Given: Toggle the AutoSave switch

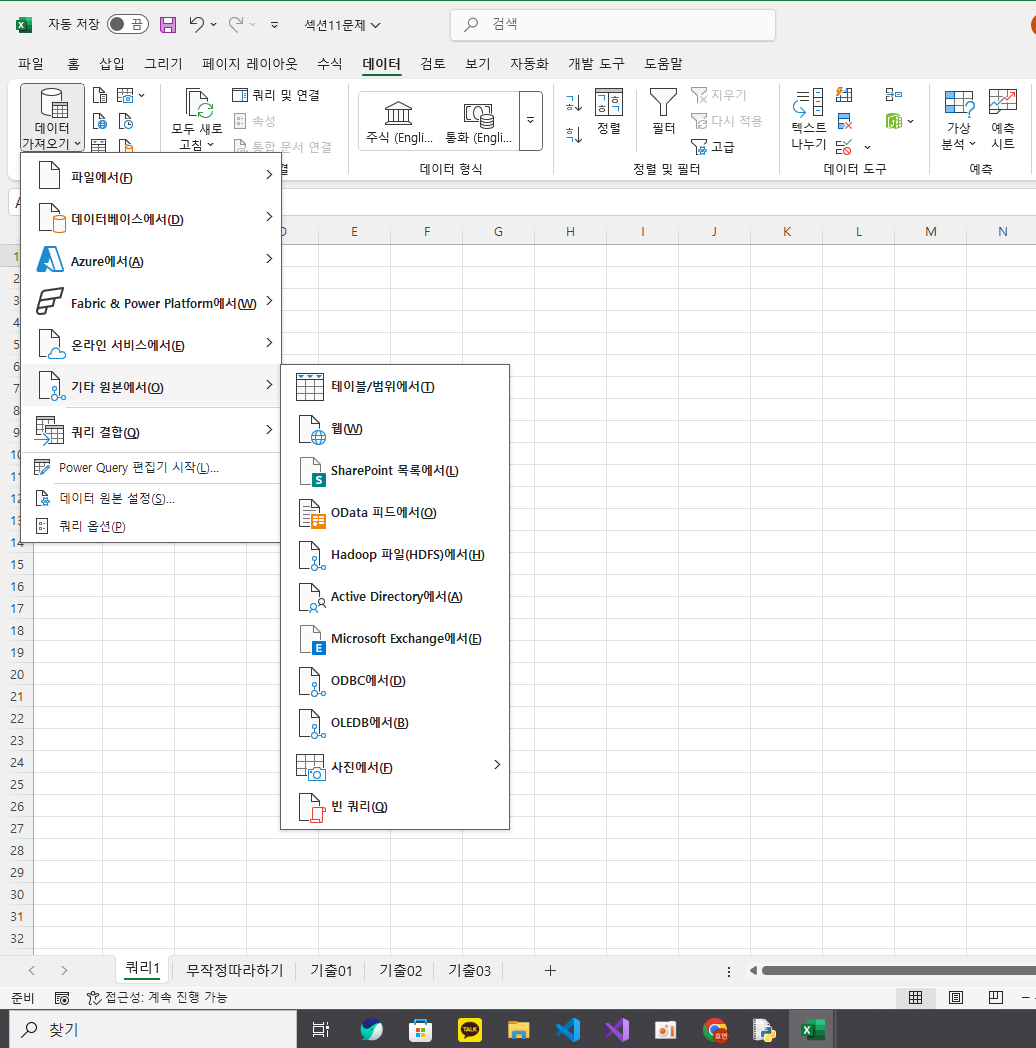Looking at the screenshot, I should tap(127, 24).
